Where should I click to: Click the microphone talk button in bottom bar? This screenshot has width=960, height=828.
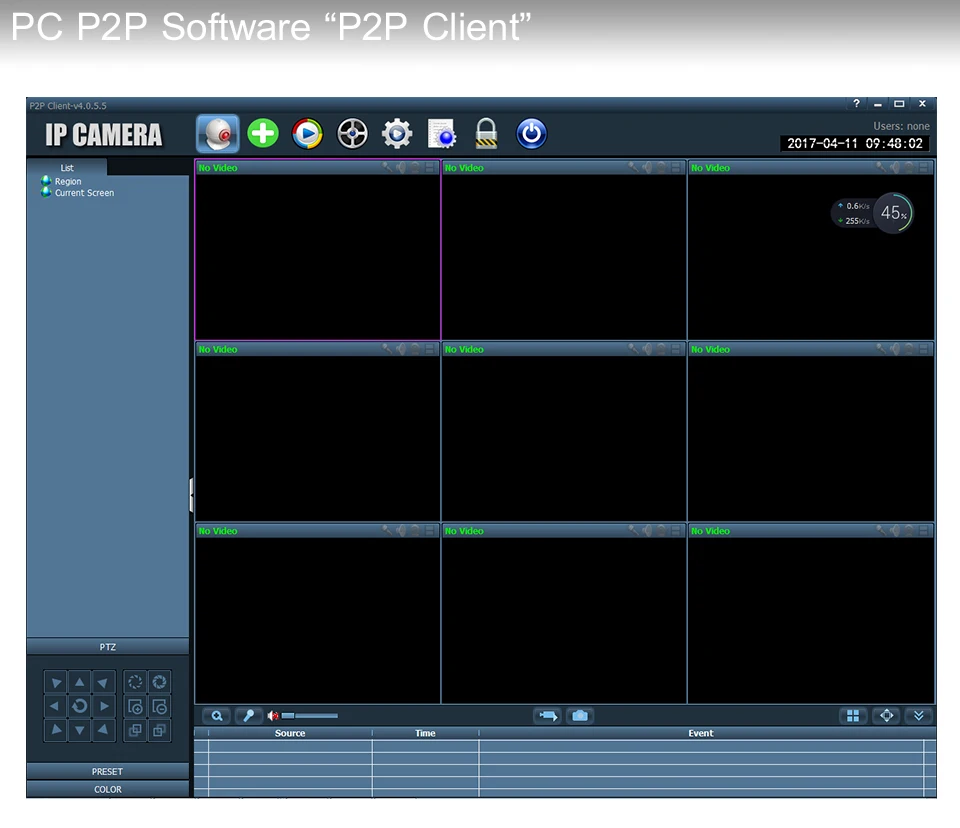tap(249, 715)
